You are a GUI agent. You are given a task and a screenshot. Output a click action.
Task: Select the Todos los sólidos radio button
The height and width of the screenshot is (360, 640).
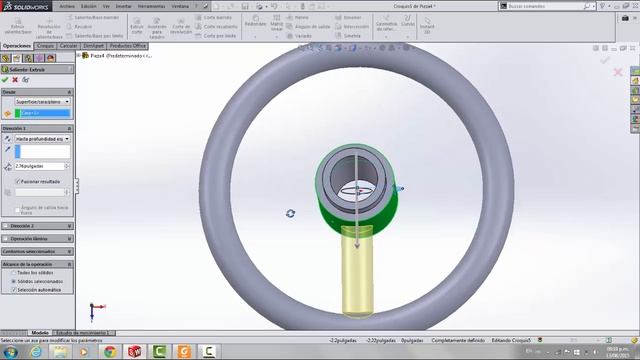[14, 273]
